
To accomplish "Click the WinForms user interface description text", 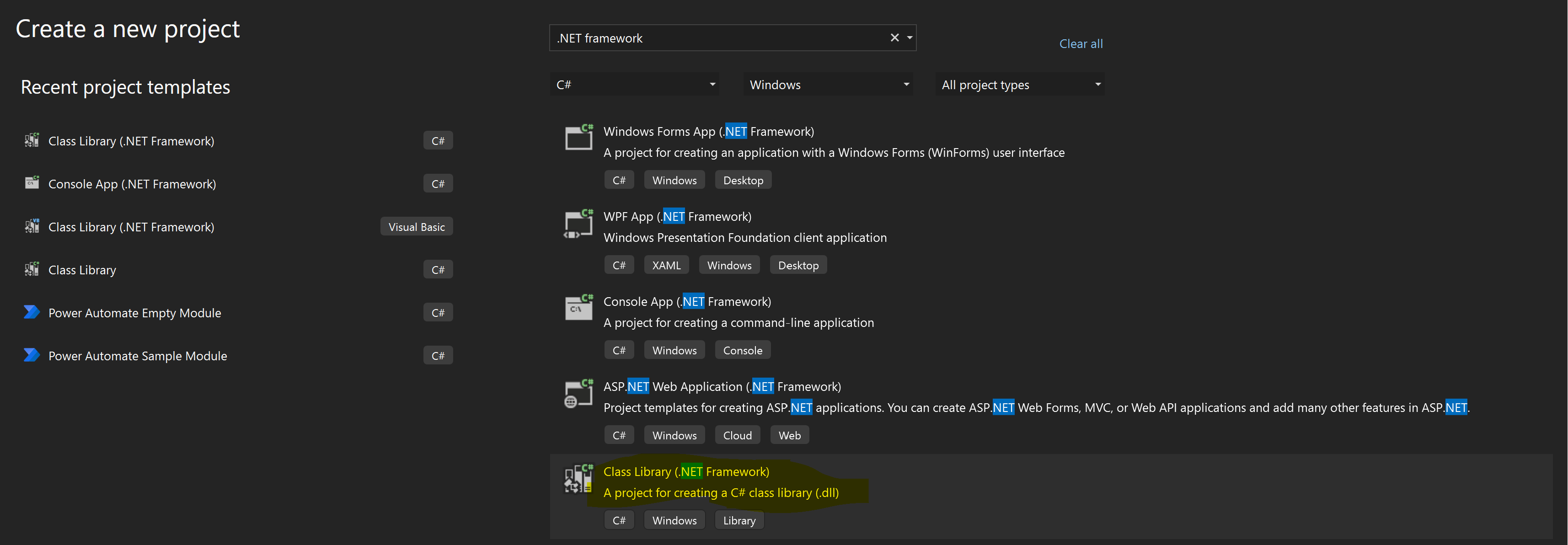I will pos(834,153).
